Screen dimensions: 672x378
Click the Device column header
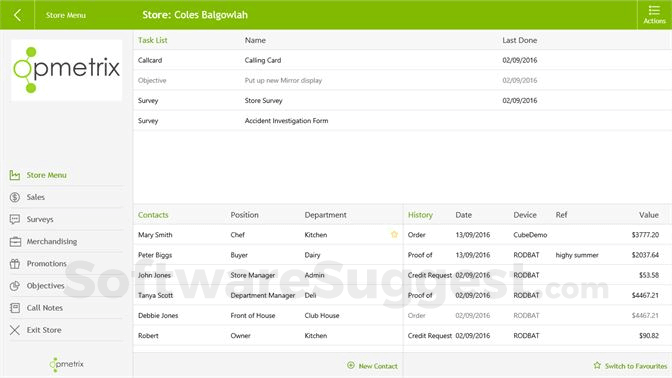point(525,215)
